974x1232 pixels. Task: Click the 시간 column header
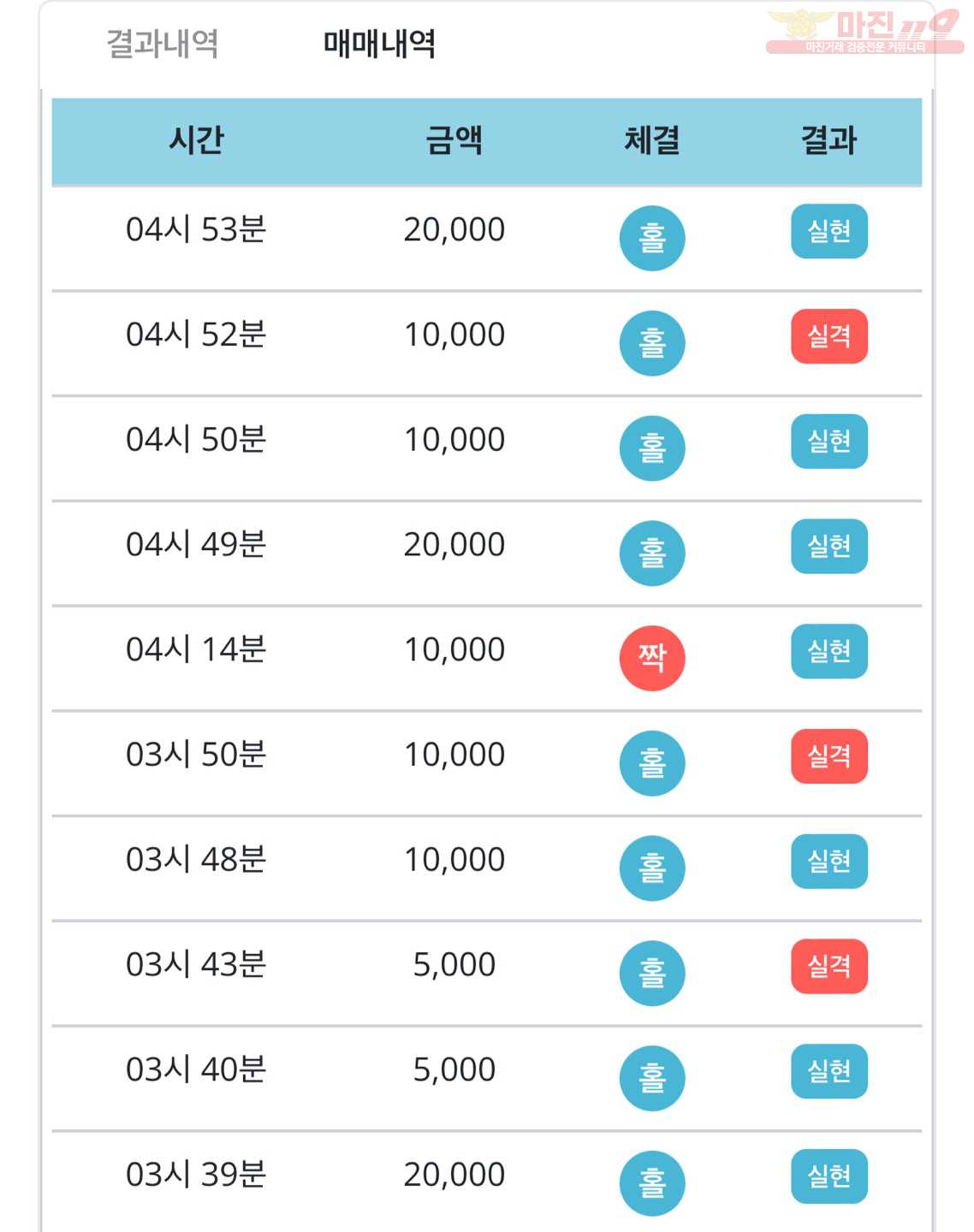coord(196,139)
